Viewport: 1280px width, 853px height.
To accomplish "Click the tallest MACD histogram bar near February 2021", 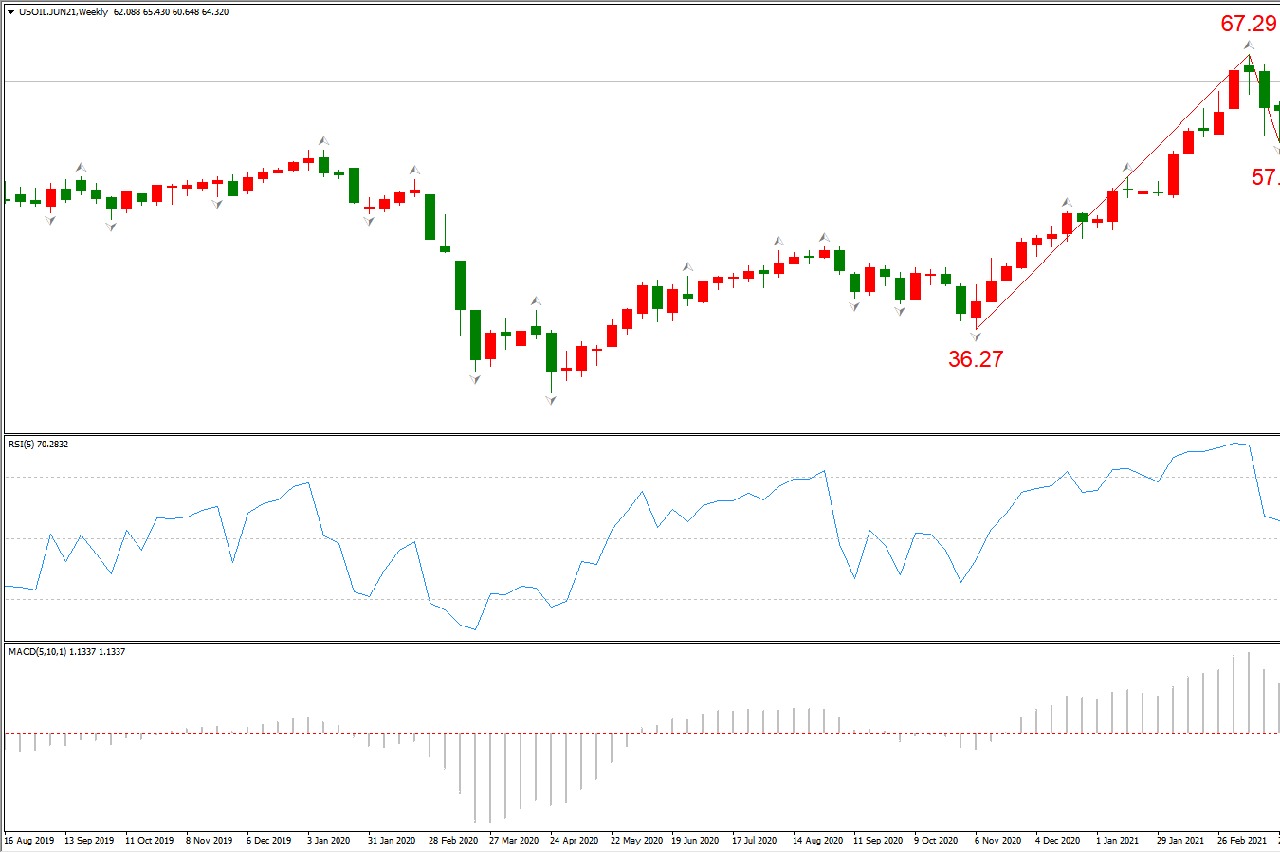I will (1249, 692).
